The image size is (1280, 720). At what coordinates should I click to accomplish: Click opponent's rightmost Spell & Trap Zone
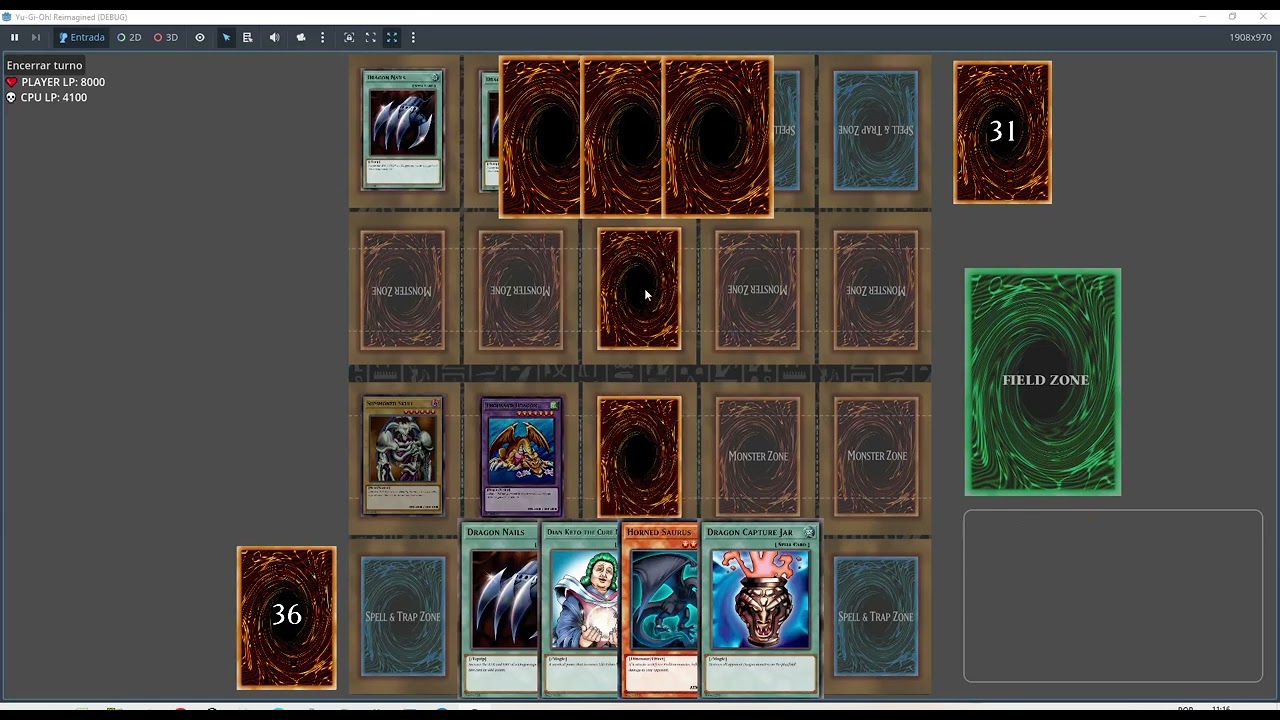[x=876, y=130]
